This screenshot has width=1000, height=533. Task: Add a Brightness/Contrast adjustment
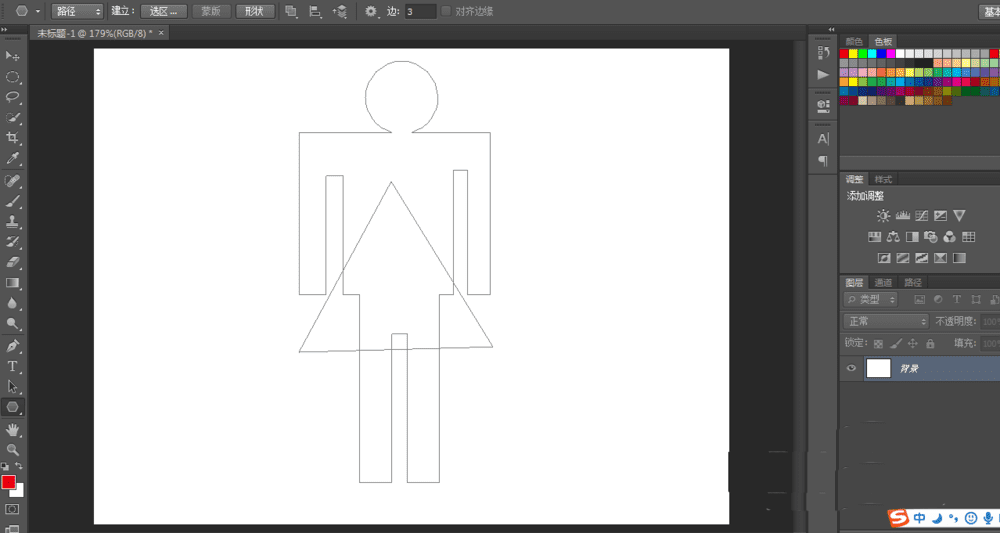tap(883, 216)
